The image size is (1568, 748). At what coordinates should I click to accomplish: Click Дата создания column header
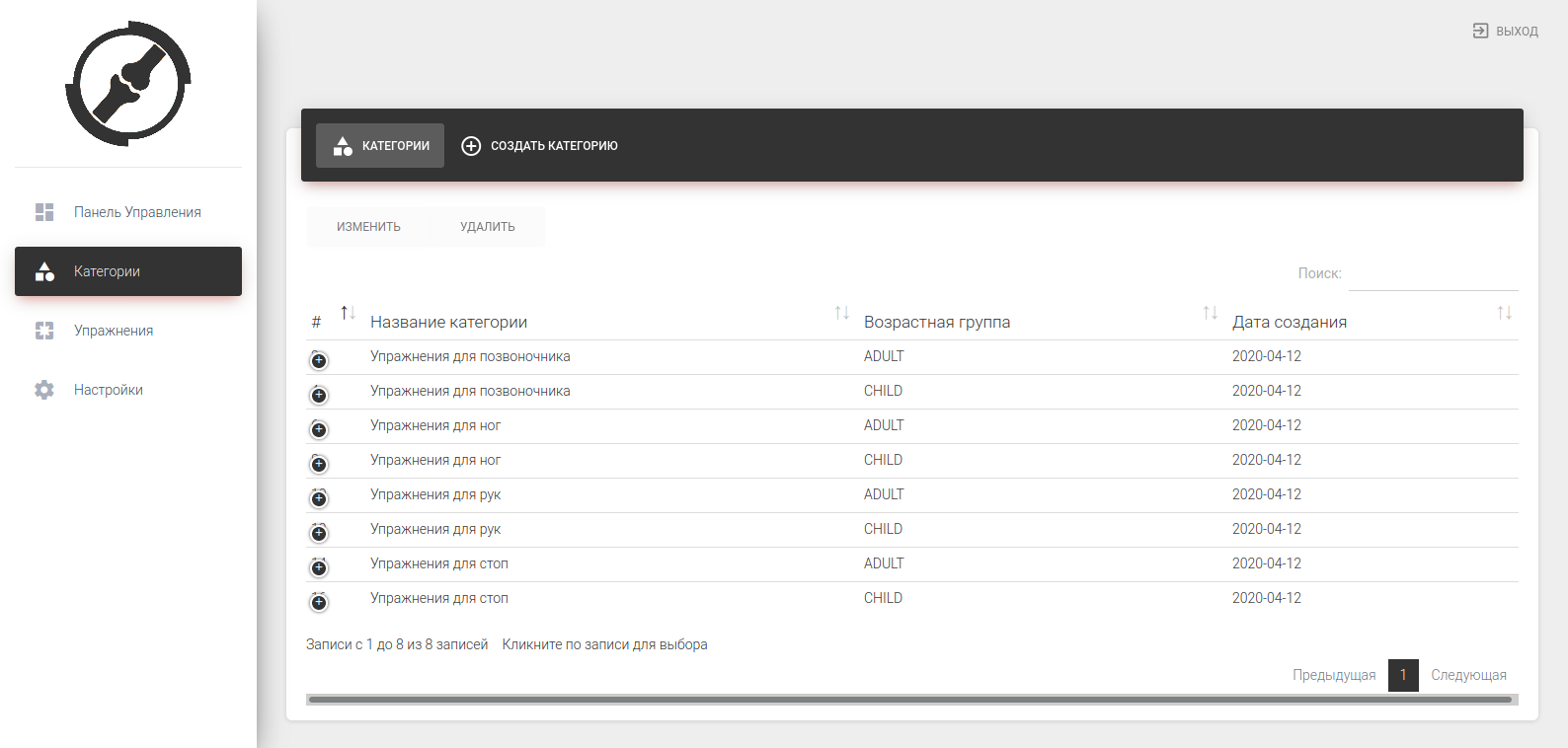(x=1290, y=322)
